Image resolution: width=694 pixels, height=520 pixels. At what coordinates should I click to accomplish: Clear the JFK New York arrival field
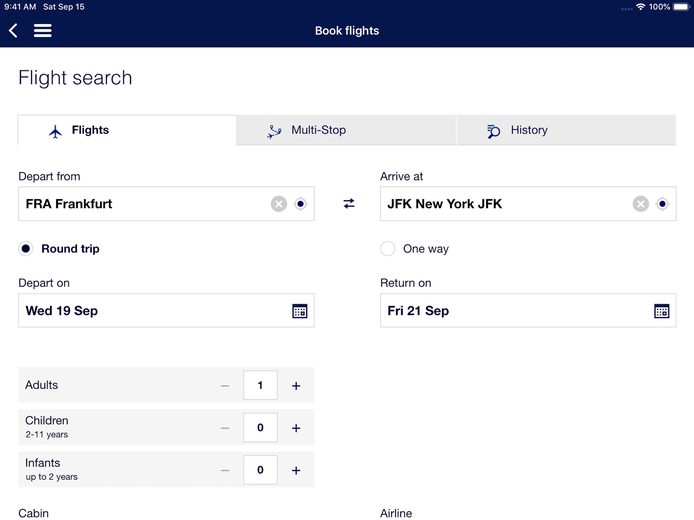tap(640, 204)
